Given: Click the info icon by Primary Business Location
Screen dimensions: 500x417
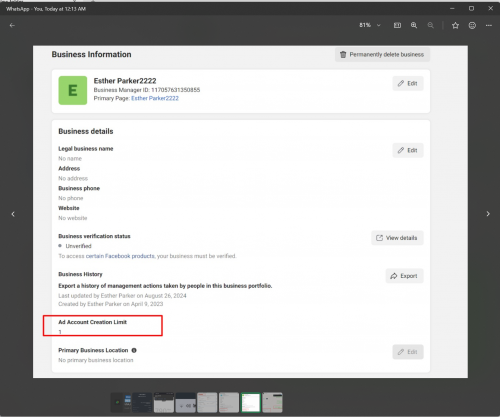Looking at the screenshot, I should pyautogui.click(x=134, y=350).
